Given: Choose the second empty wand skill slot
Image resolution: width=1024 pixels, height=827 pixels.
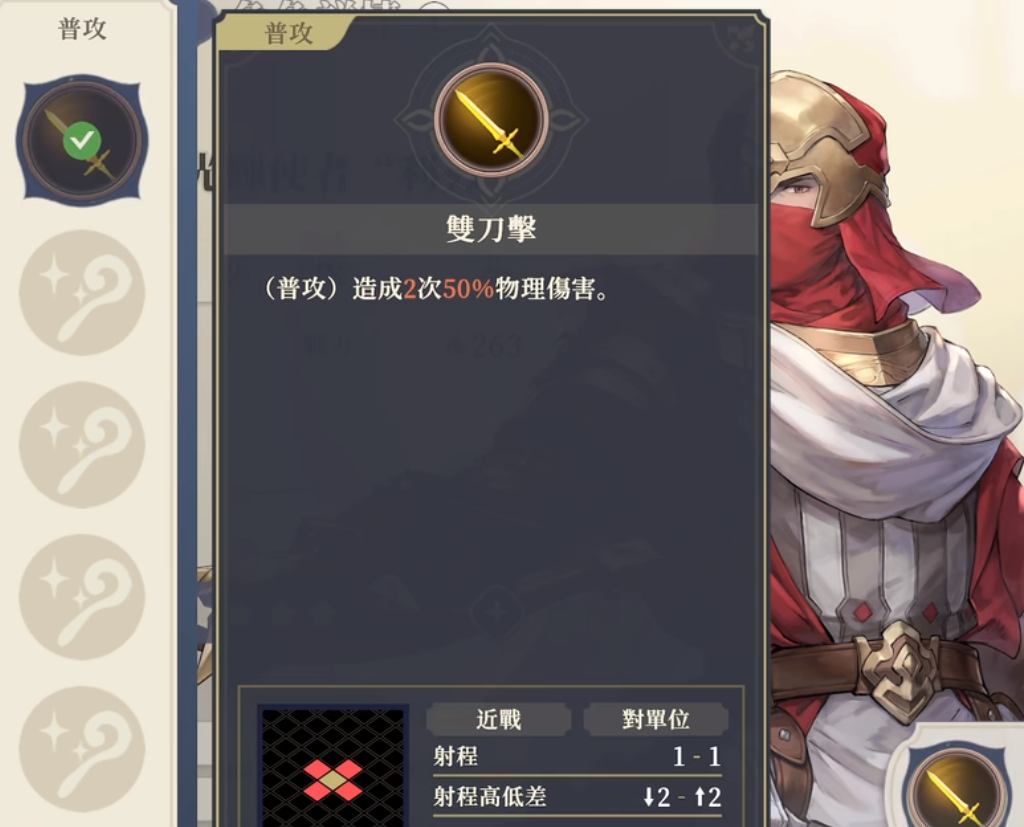Looking at the screenshot, I should pyautogui.click(x=82, y=445).
